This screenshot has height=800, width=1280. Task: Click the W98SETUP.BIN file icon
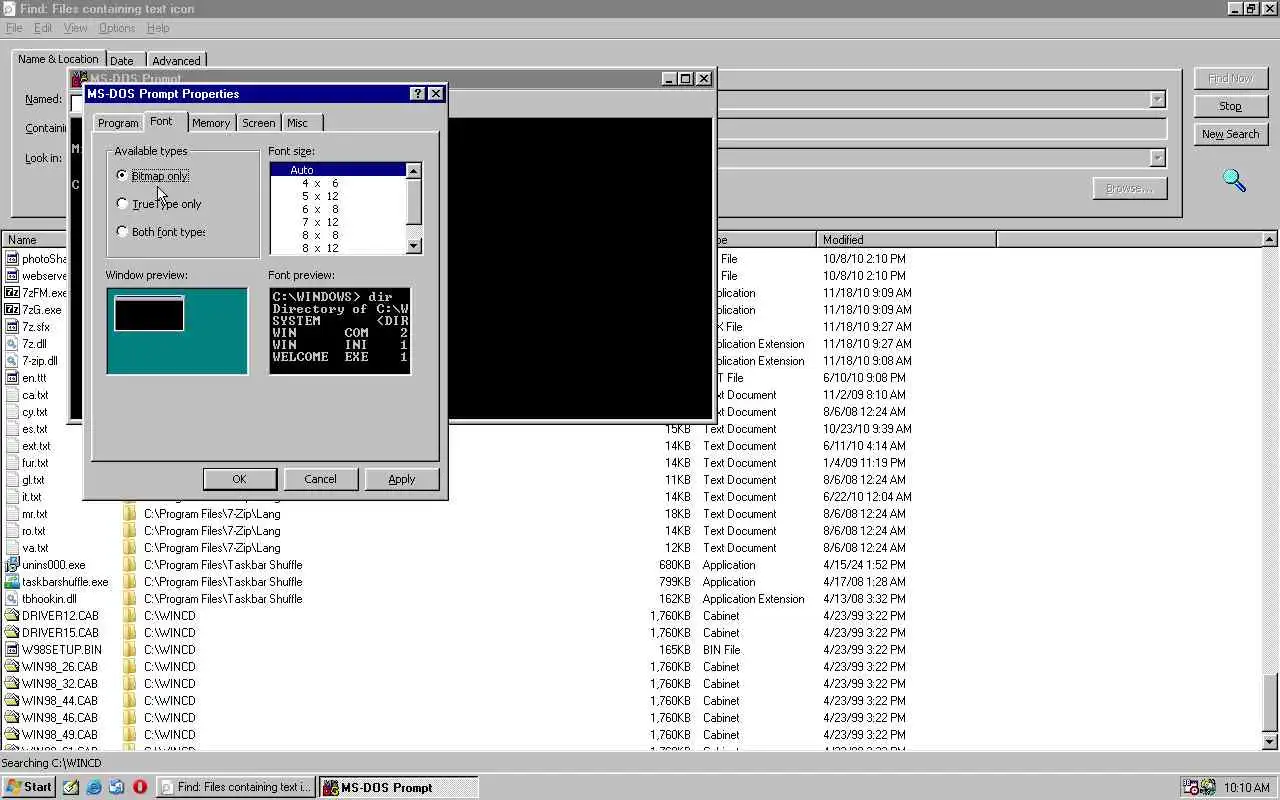(x=12, y=650)
